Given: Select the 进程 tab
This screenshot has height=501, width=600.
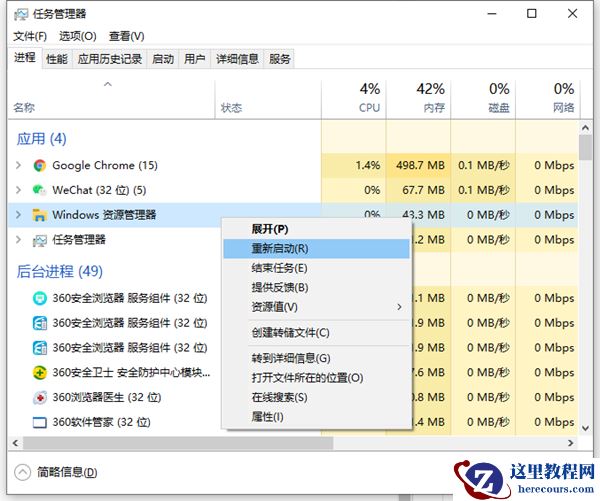Looking at the screenshot, I should click(x=24, y=58).
